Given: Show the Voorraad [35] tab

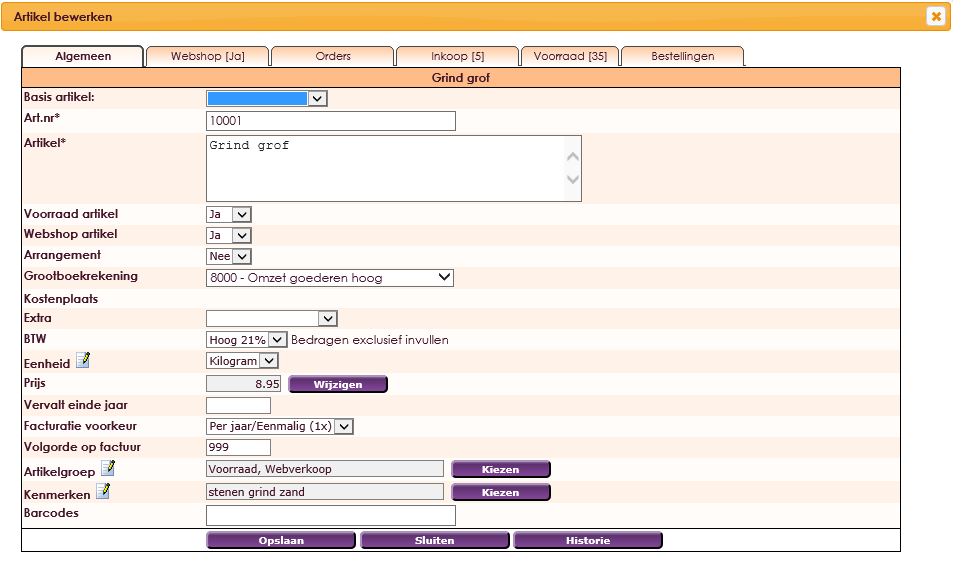Looking at the screenshot, I should (570, 56).
